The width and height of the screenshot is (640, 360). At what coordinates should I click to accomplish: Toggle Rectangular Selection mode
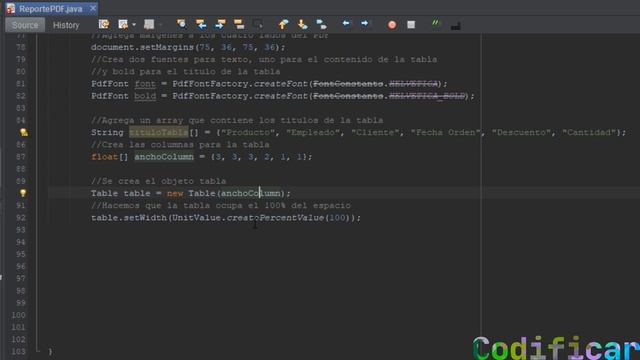tap(258, 24)
